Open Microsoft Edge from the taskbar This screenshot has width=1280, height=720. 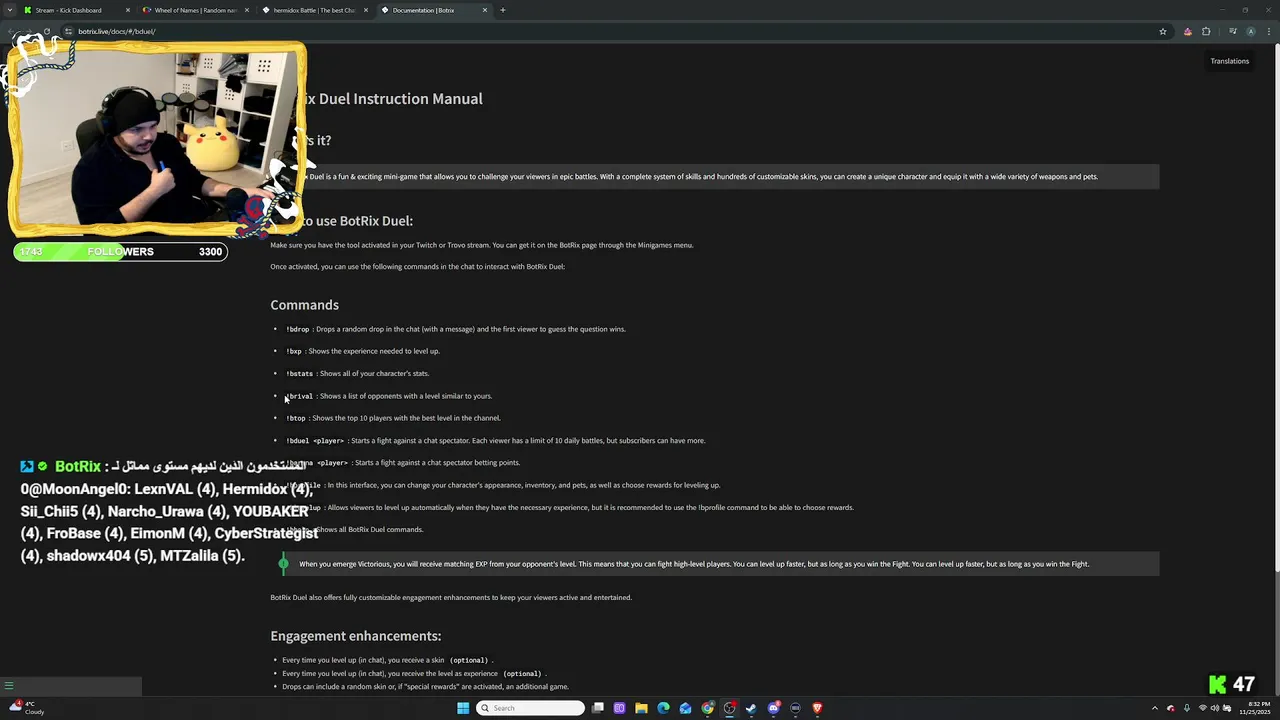tap(663, 708)
